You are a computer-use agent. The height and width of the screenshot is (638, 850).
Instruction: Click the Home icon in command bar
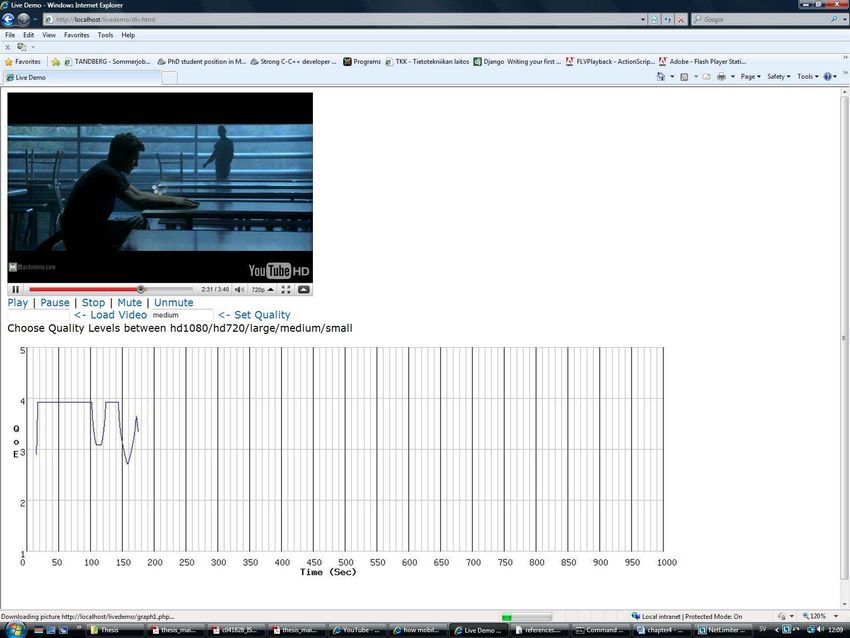pyautogui.click(x=660, y=77)
